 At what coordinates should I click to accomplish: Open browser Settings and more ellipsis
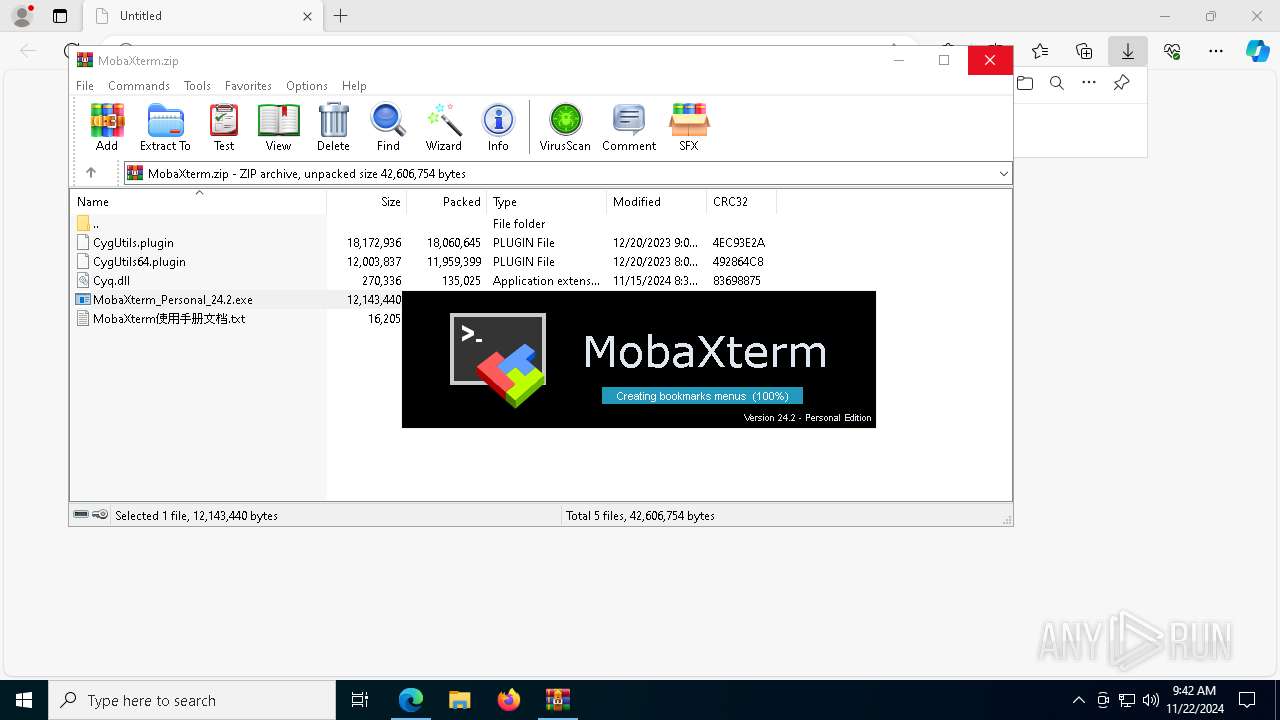(x=1216, y=51)
